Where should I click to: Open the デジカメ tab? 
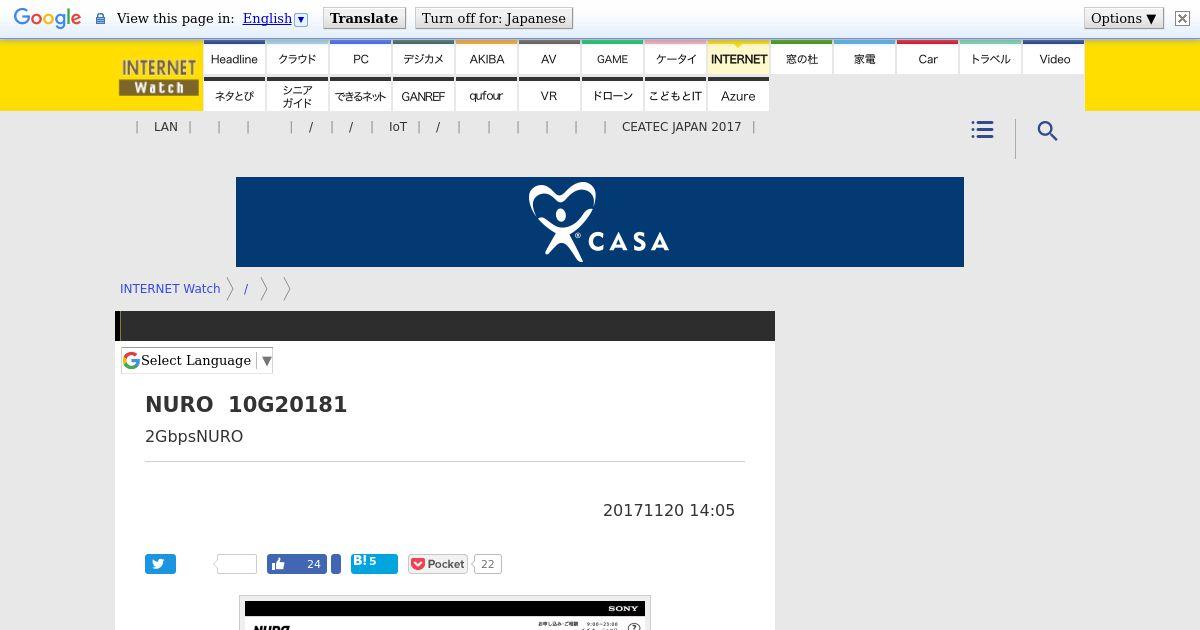click(423, 58)
